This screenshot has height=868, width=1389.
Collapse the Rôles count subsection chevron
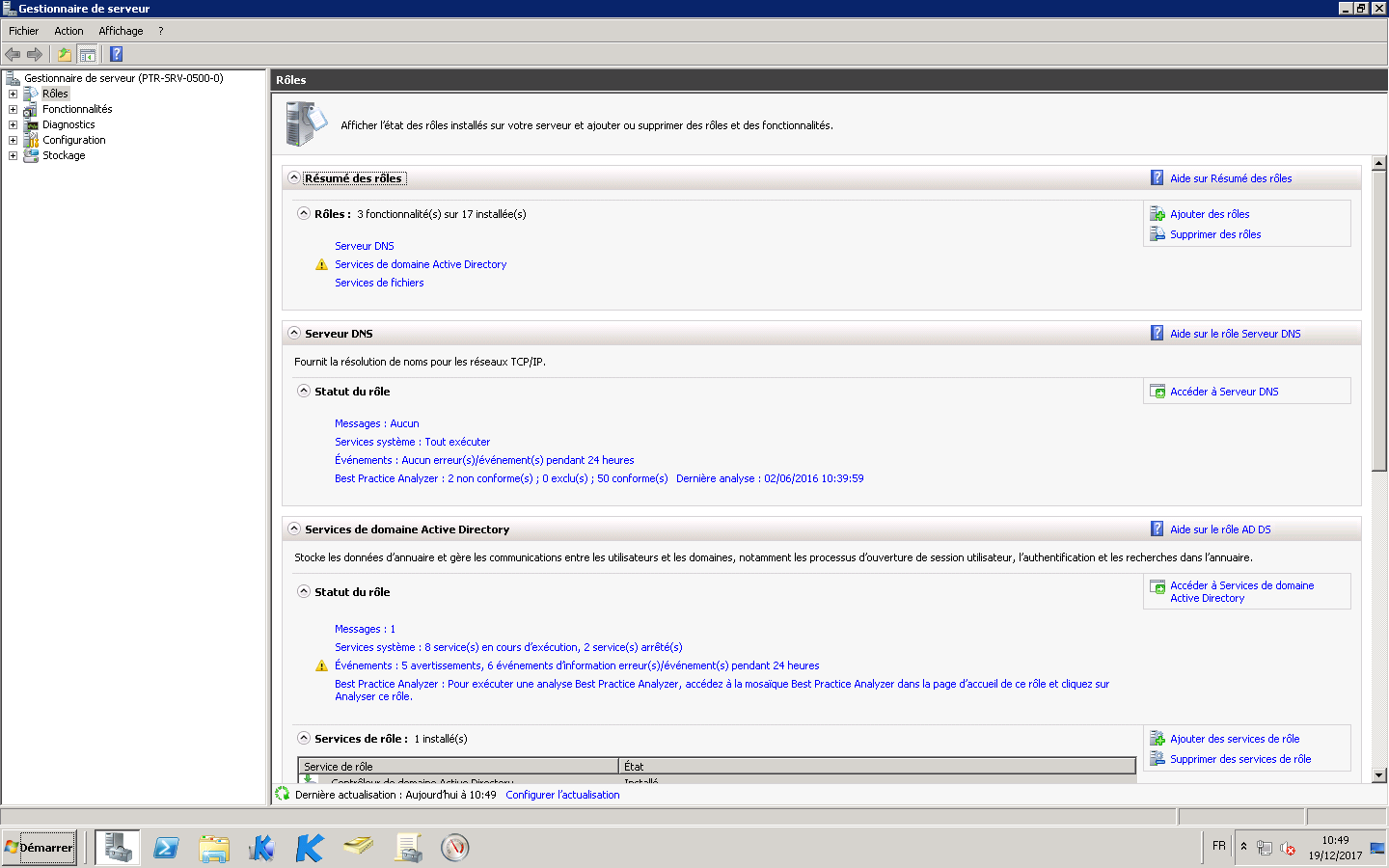pyautogui.click(x=304, y=213)
